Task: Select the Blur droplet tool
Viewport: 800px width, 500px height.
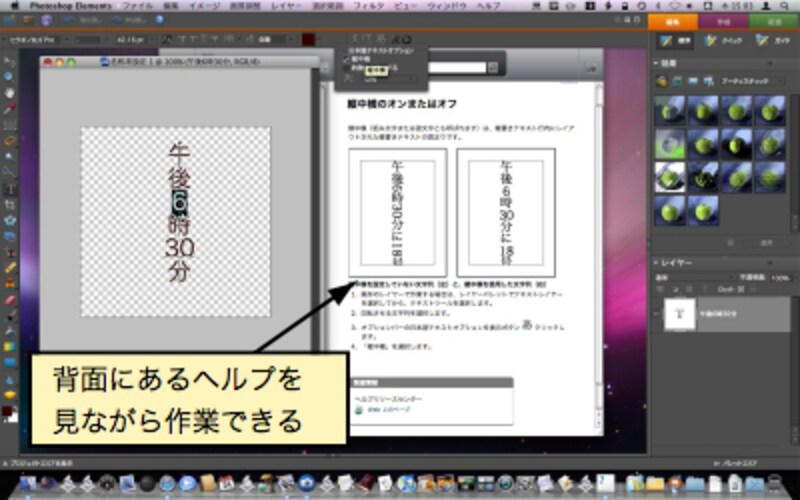Action: click(10, 380)
